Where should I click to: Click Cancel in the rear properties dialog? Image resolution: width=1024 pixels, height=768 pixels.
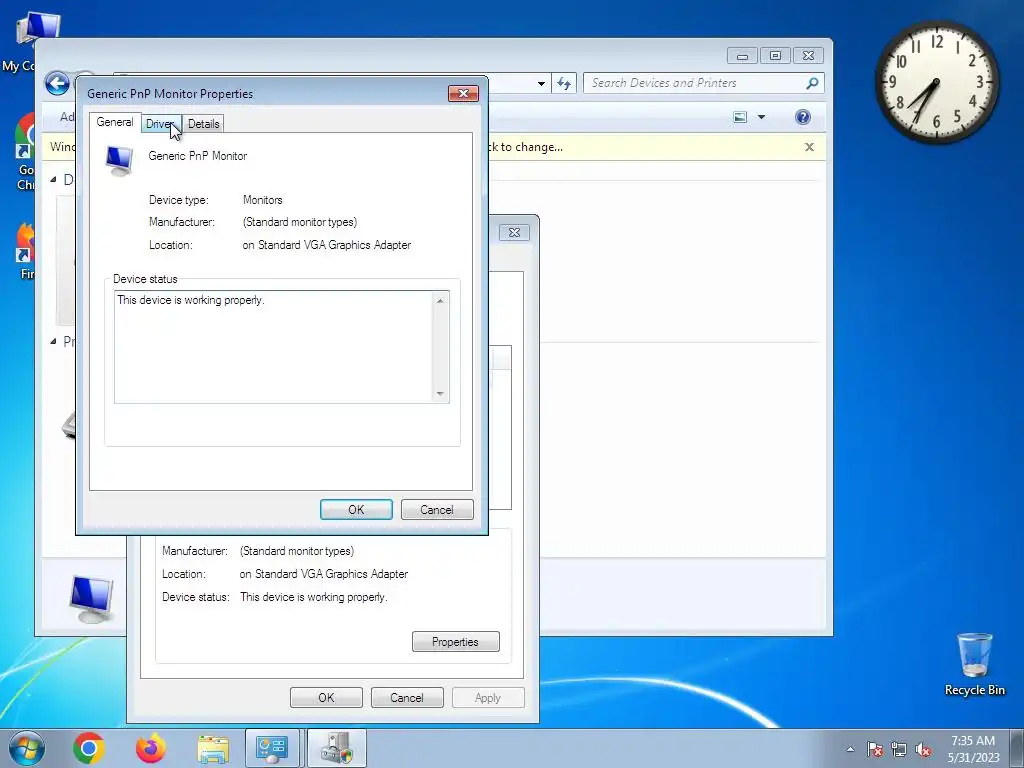(x=407, y=697)
